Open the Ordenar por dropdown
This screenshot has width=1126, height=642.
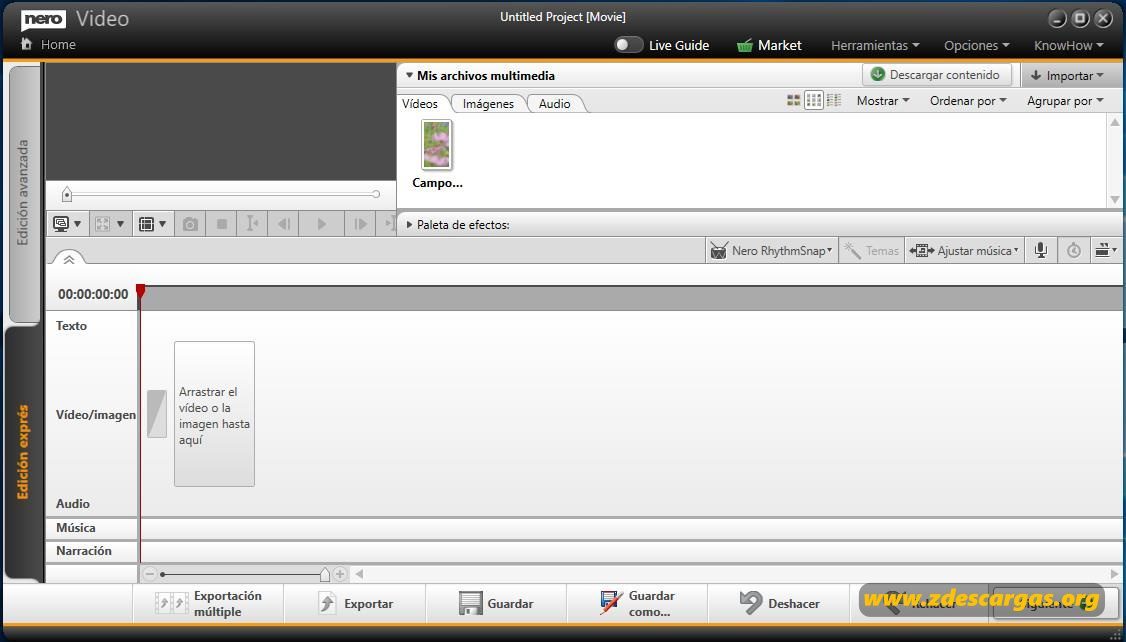[968, 101]
